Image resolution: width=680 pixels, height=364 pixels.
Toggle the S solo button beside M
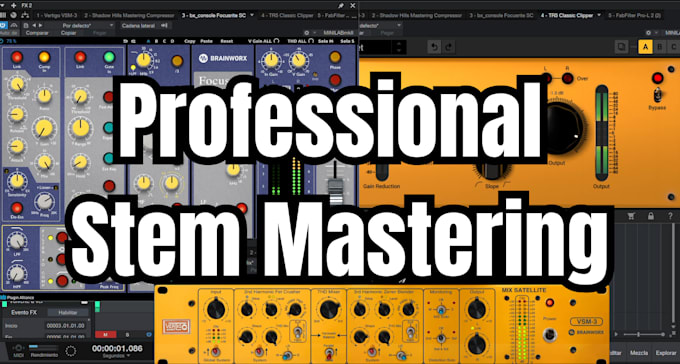coord(127,334)
